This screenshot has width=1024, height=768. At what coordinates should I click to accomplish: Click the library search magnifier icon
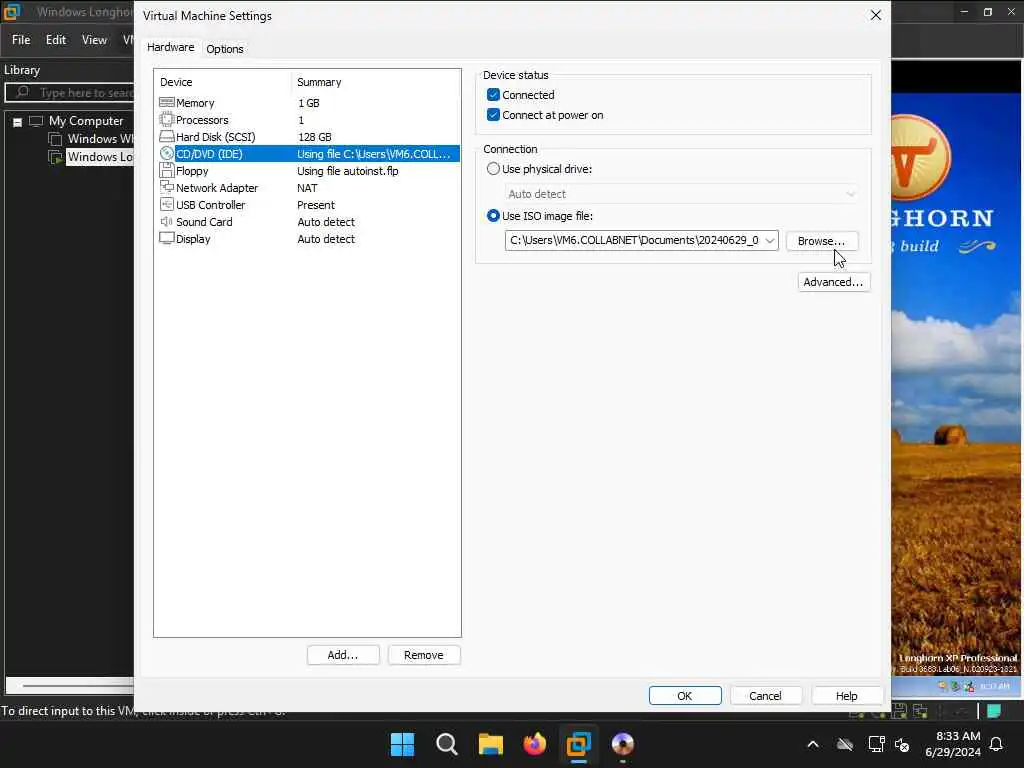tap(22, 92)
